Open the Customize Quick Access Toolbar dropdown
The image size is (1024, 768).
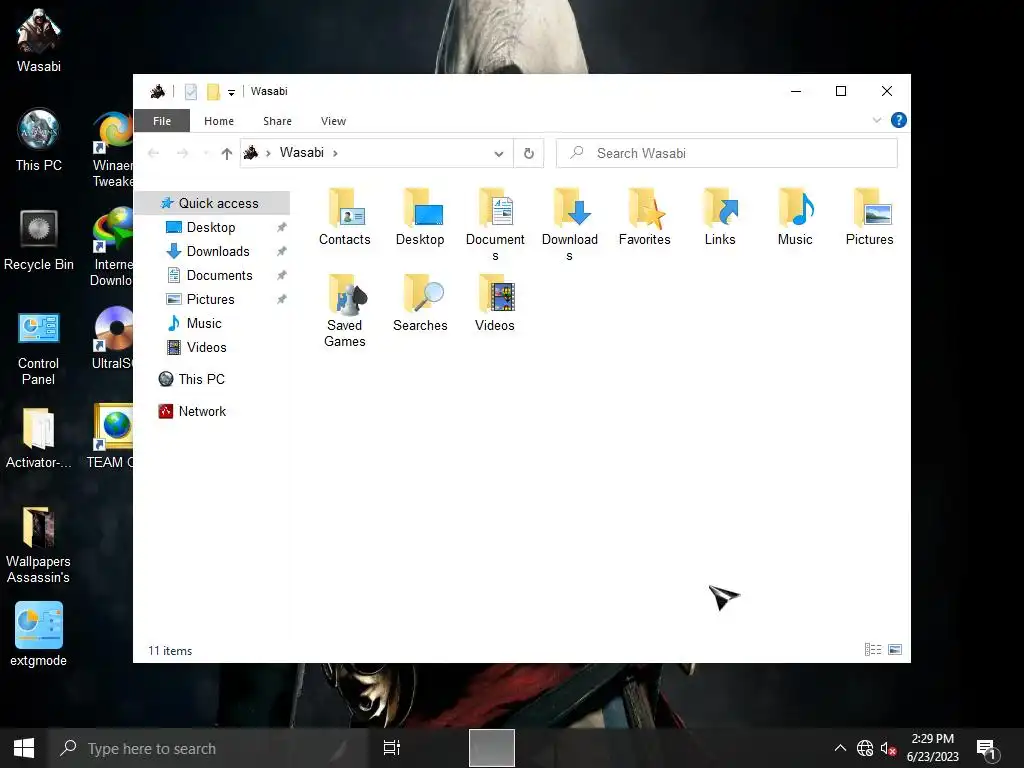[x=231, y=92]
